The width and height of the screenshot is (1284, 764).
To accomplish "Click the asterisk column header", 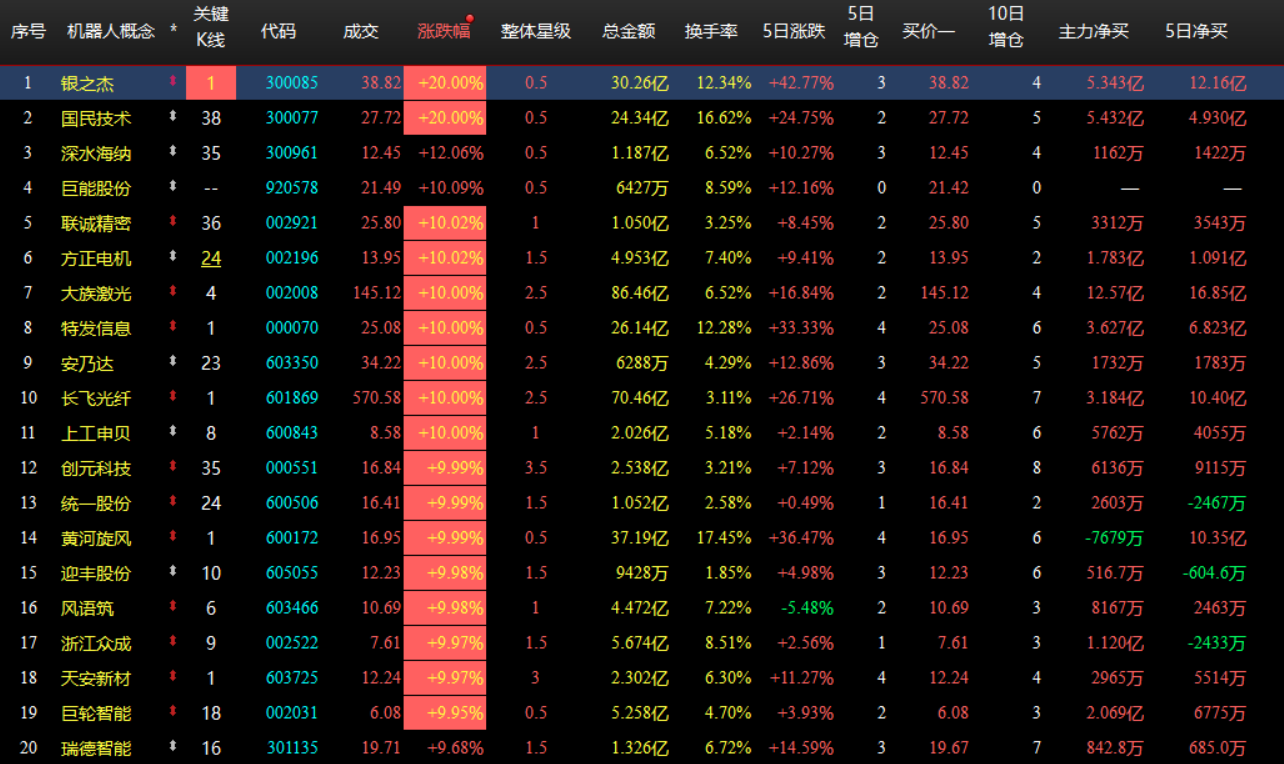I will point(174,31).
